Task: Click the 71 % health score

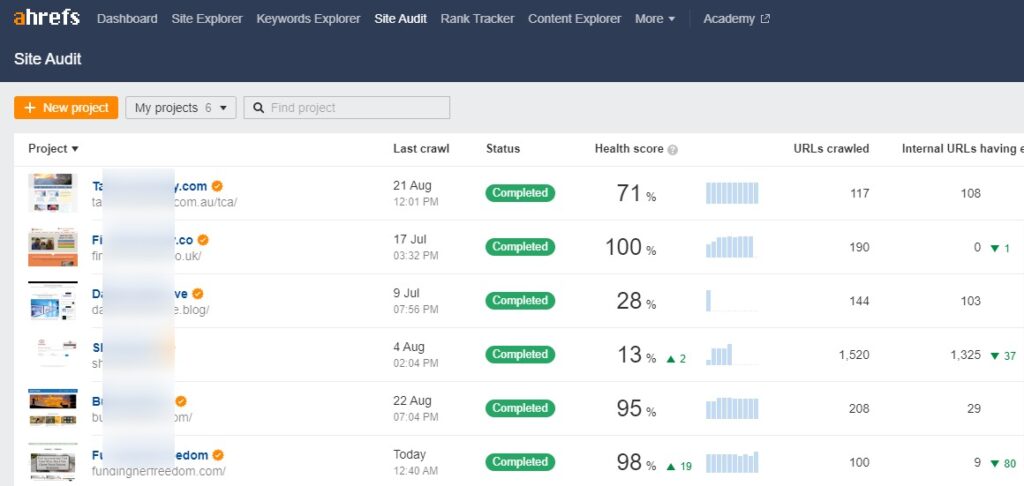Action: point(636,193)
